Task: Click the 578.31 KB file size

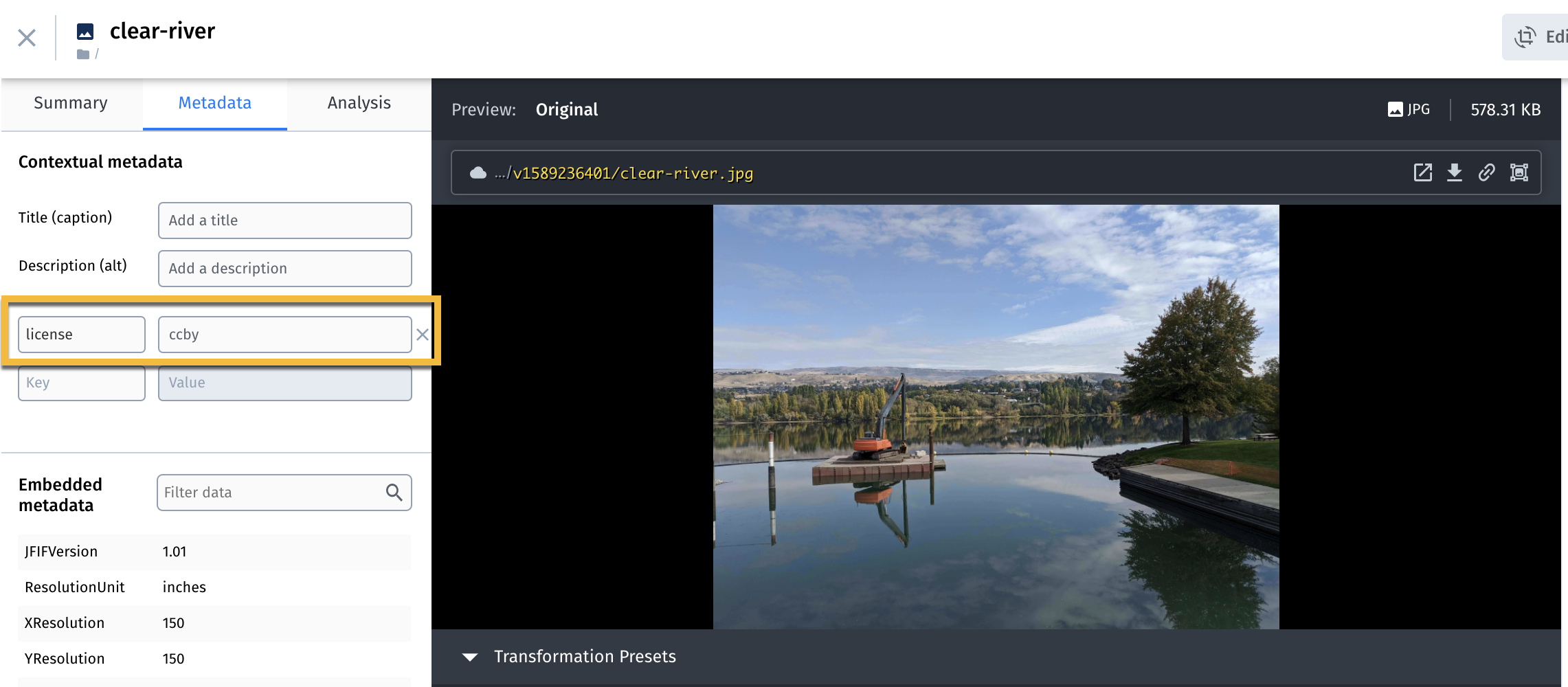Action: (x=1505, y=110)
